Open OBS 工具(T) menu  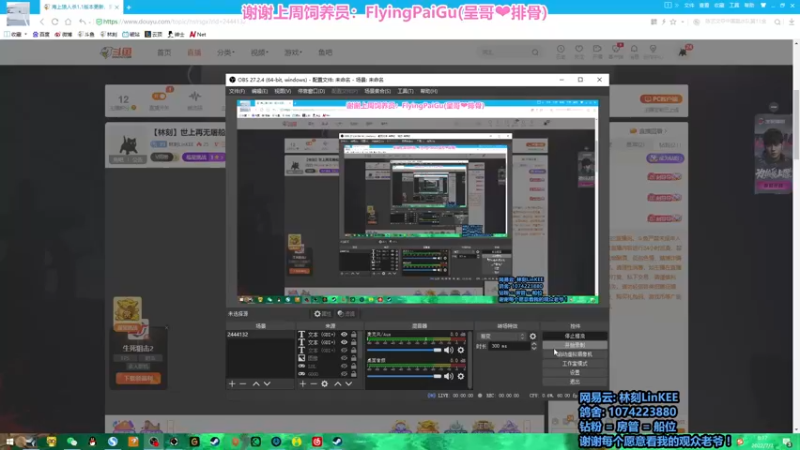point(406,91)
